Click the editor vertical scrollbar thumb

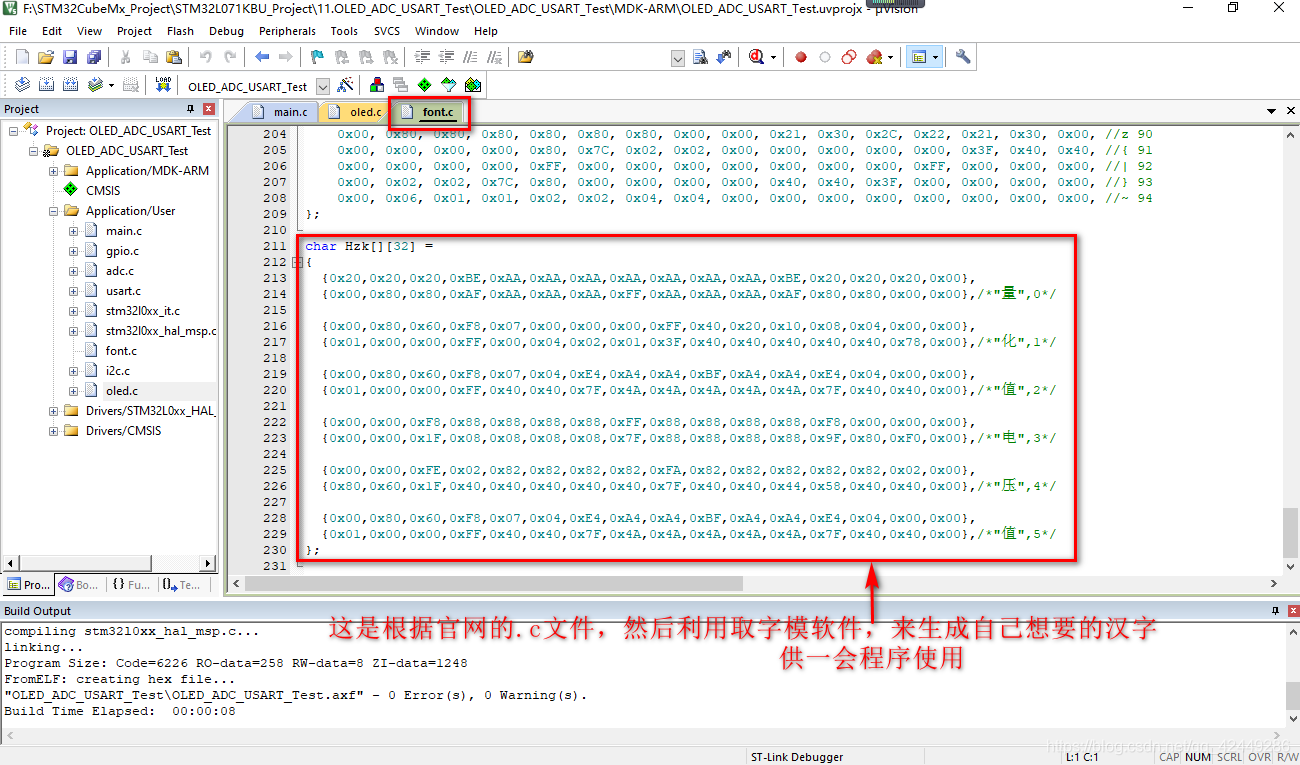pos(1291,533)
